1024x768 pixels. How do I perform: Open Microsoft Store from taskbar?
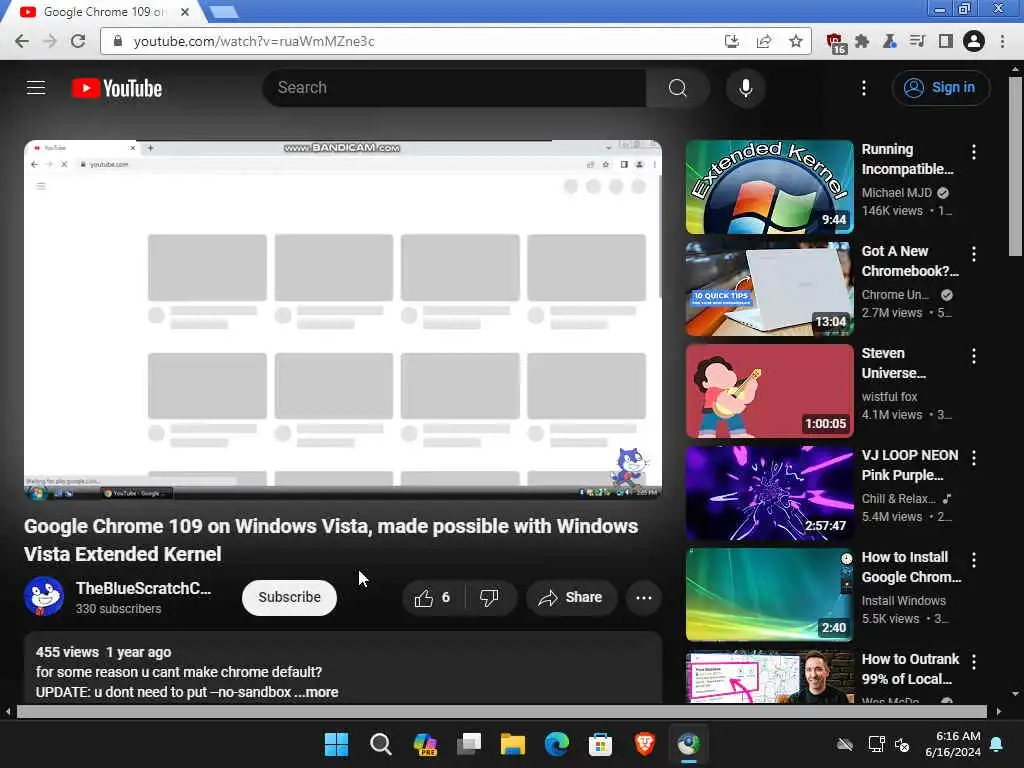(600, 744)
